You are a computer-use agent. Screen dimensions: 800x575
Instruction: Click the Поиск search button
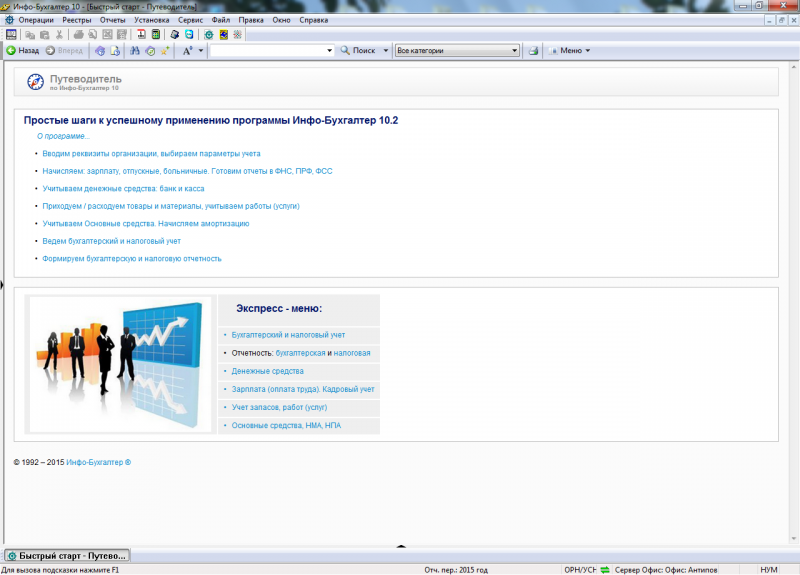358,51
